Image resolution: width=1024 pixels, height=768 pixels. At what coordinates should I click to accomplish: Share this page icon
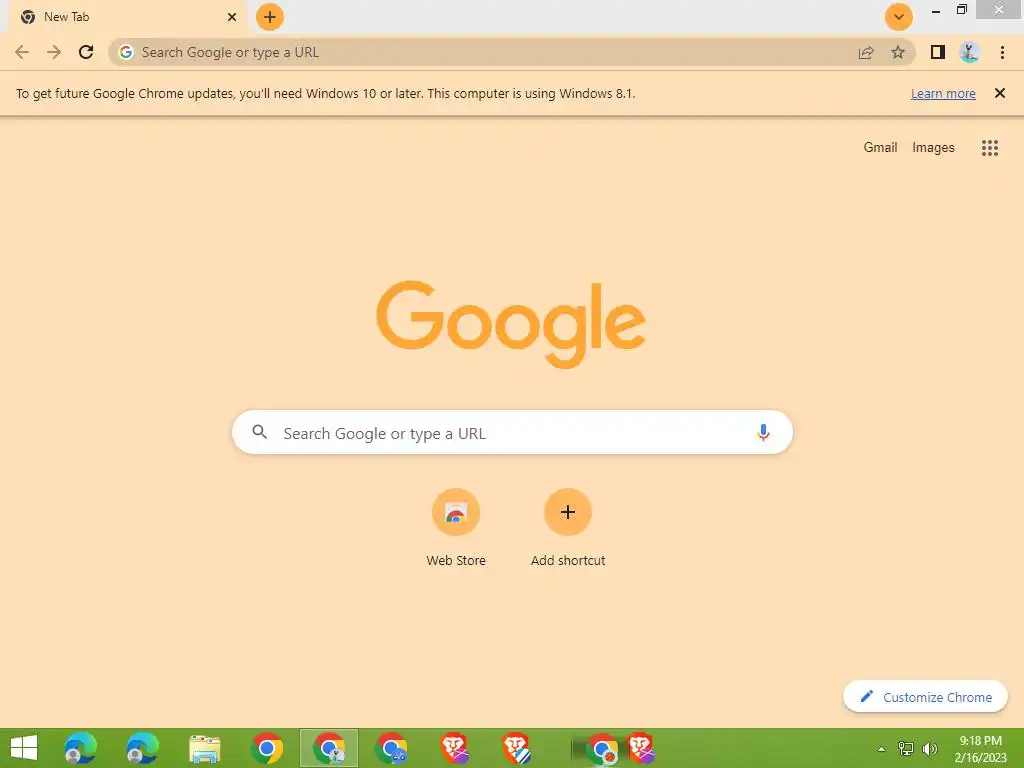click(x=866, y=52)
